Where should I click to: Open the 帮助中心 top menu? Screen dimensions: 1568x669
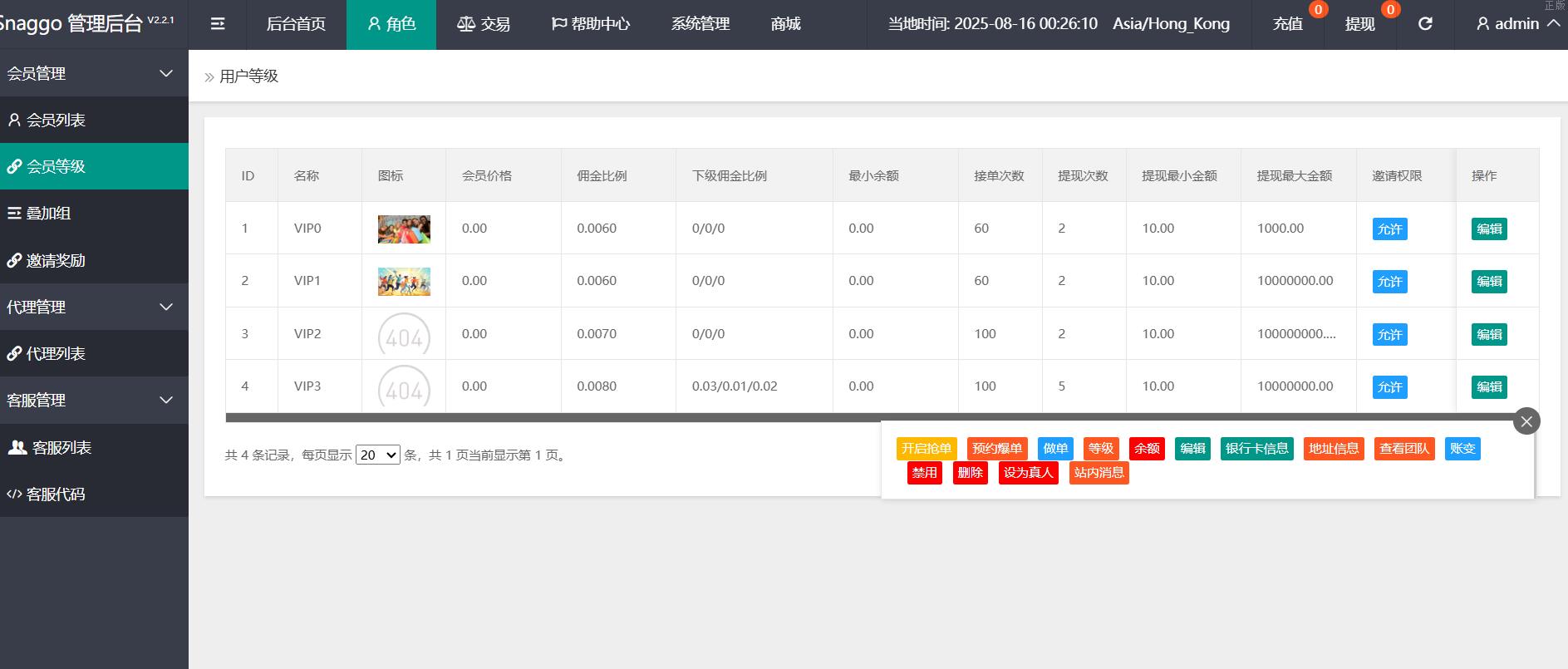click(x=591, y=24)
